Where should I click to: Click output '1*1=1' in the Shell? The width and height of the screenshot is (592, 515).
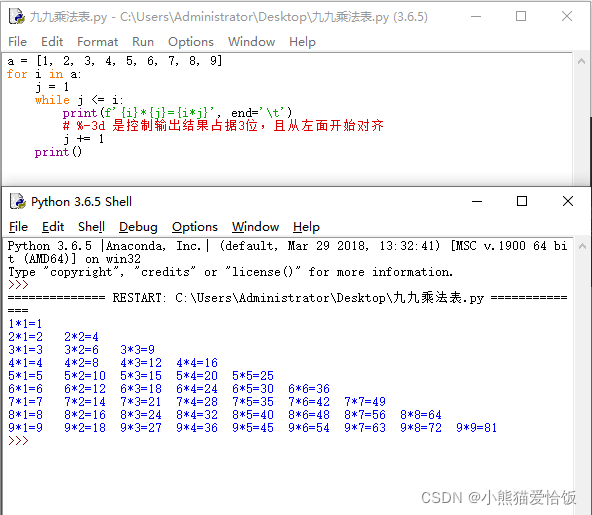(25, 324)
